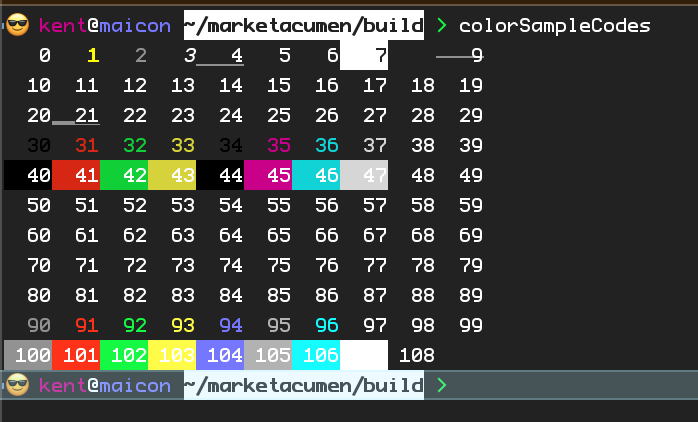Click the light gray text 37
698x422 pixels.
375,146
